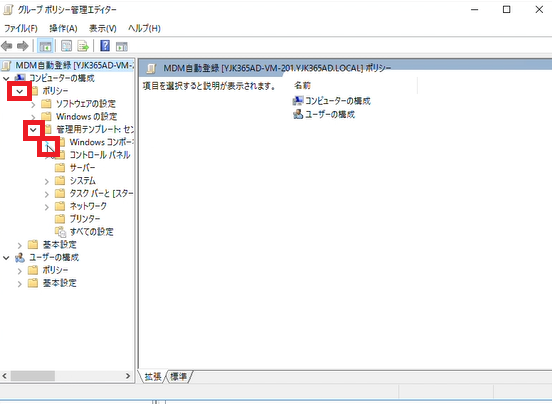Expand ソフトウェアの設定 folder
This screenshot has width=552, height=404.
pyautogui.click(x=33, y=104)
